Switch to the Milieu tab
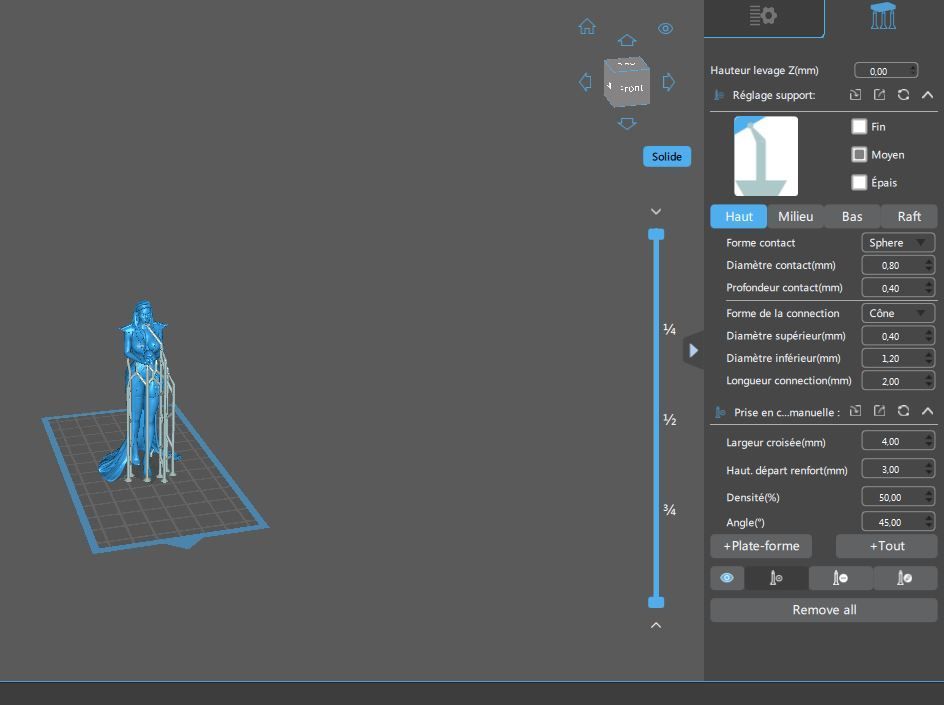The image size is (944, 705). point(795,216)
